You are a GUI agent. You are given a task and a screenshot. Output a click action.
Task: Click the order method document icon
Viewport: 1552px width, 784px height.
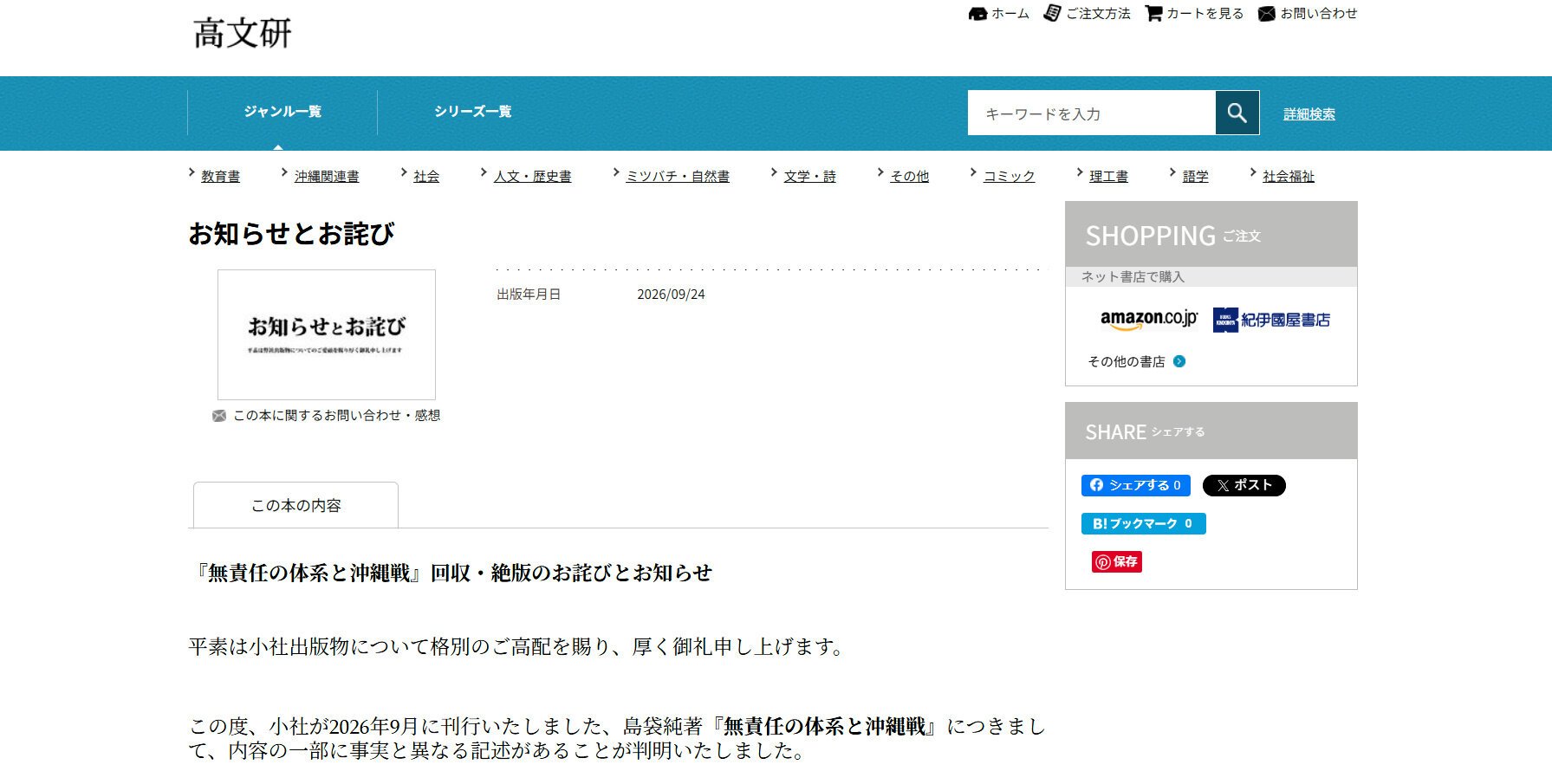(1052, 13)
